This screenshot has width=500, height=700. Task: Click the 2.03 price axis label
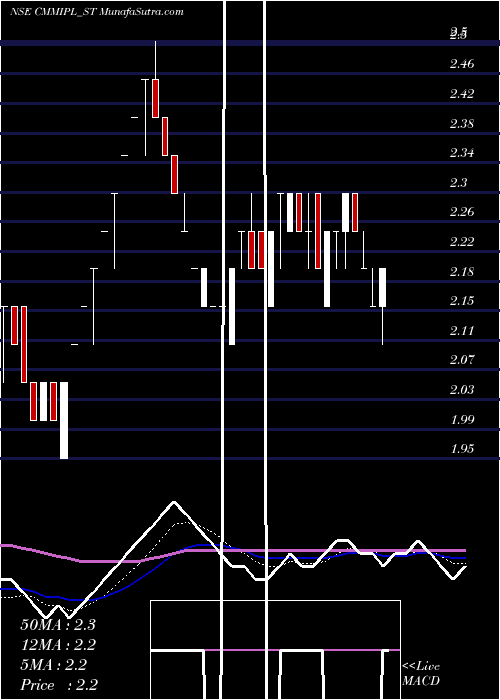click(x=462, y=390)
